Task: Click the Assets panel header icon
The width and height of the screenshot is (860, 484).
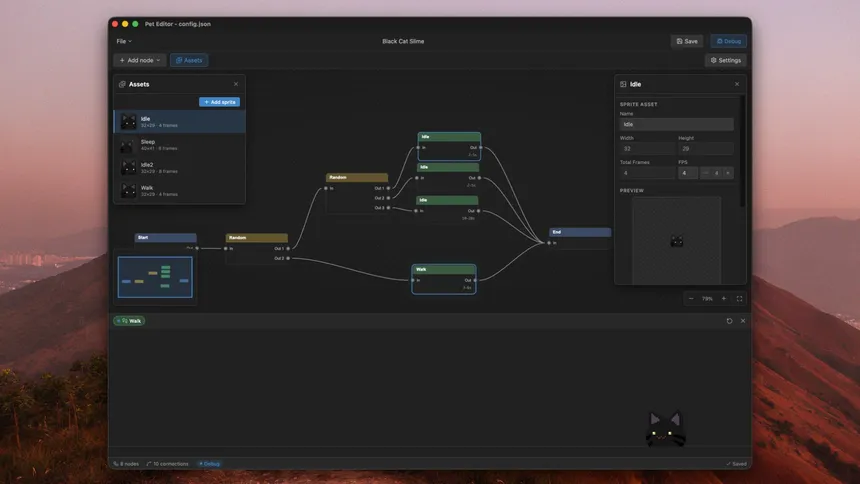Action: [122, 84]
